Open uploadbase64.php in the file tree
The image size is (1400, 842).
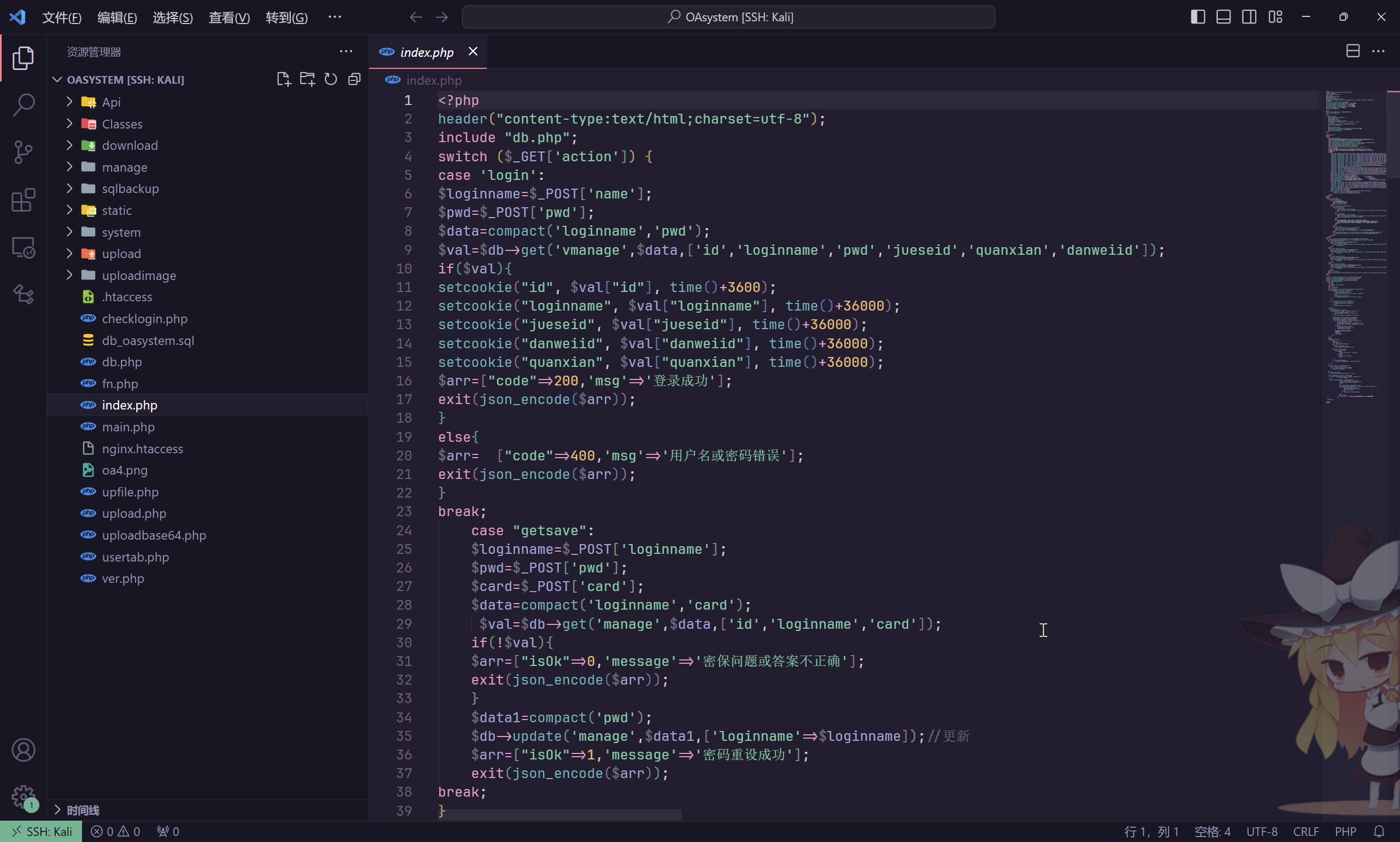coord(207,535)
